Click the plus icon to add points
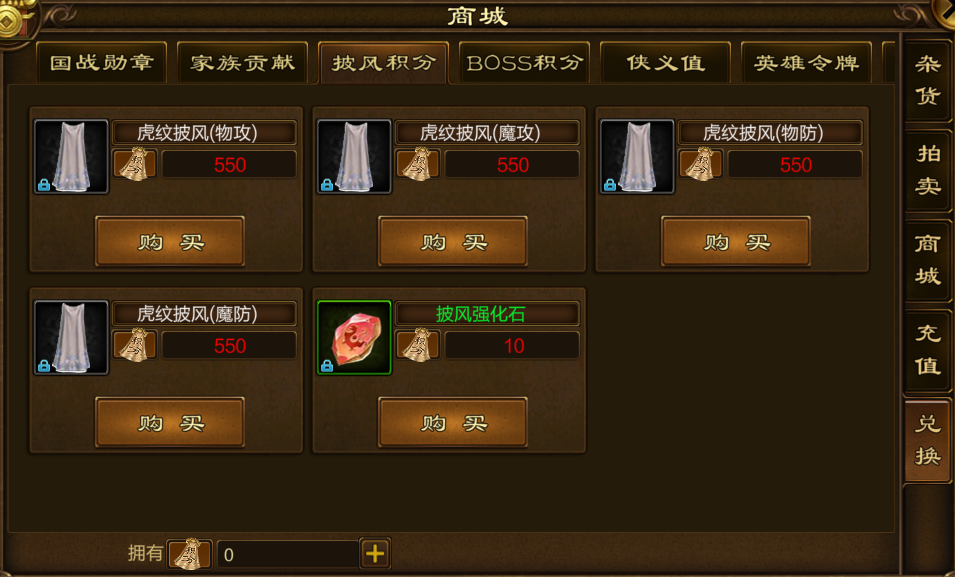955x577 pixels. (x=375, y=554)
